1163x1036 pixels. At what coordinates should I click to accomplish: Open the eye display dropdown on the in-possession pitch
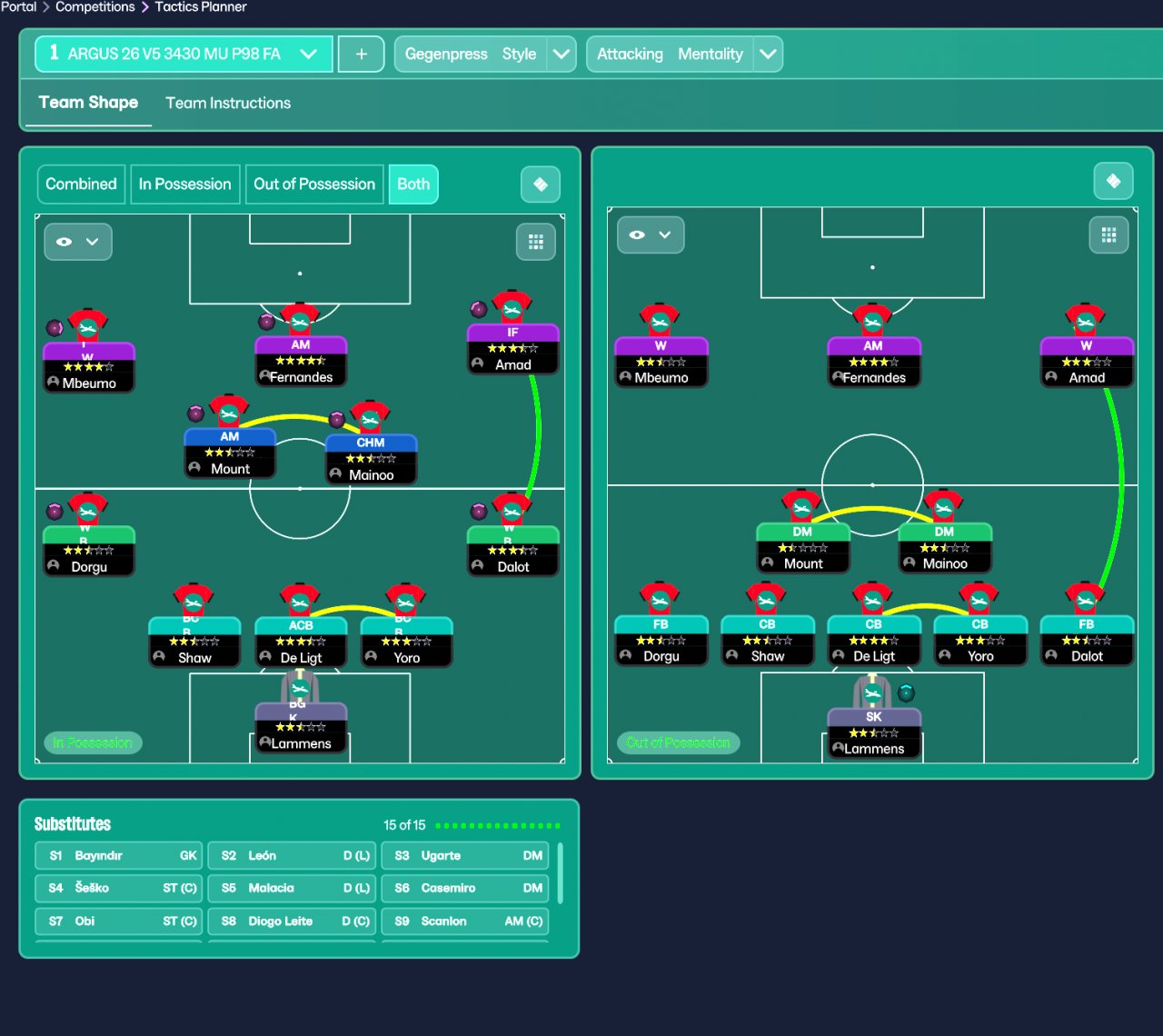(x=78, y=242)
